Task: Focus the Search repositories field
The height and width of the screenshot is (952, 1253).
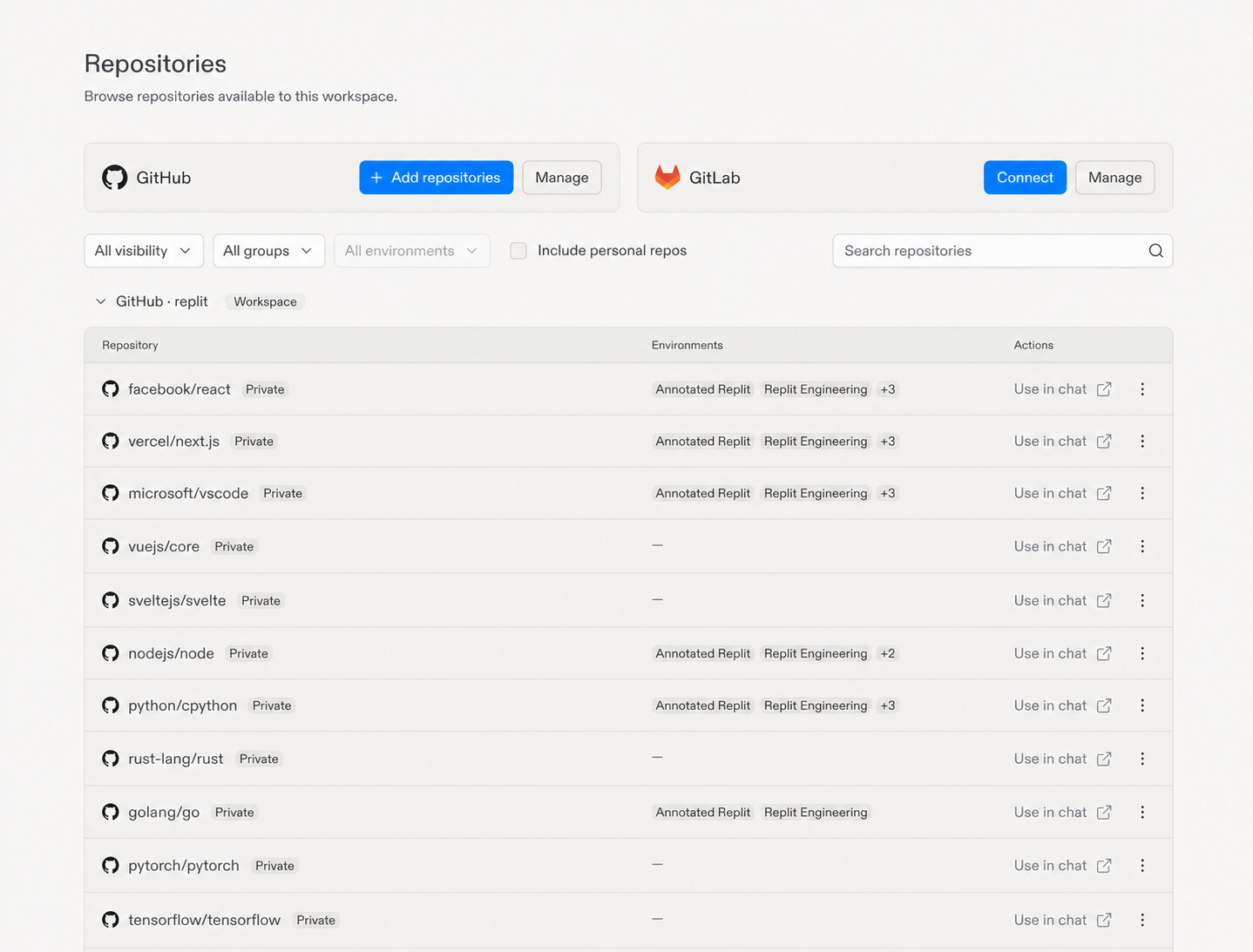Action: pos(1003,251)
